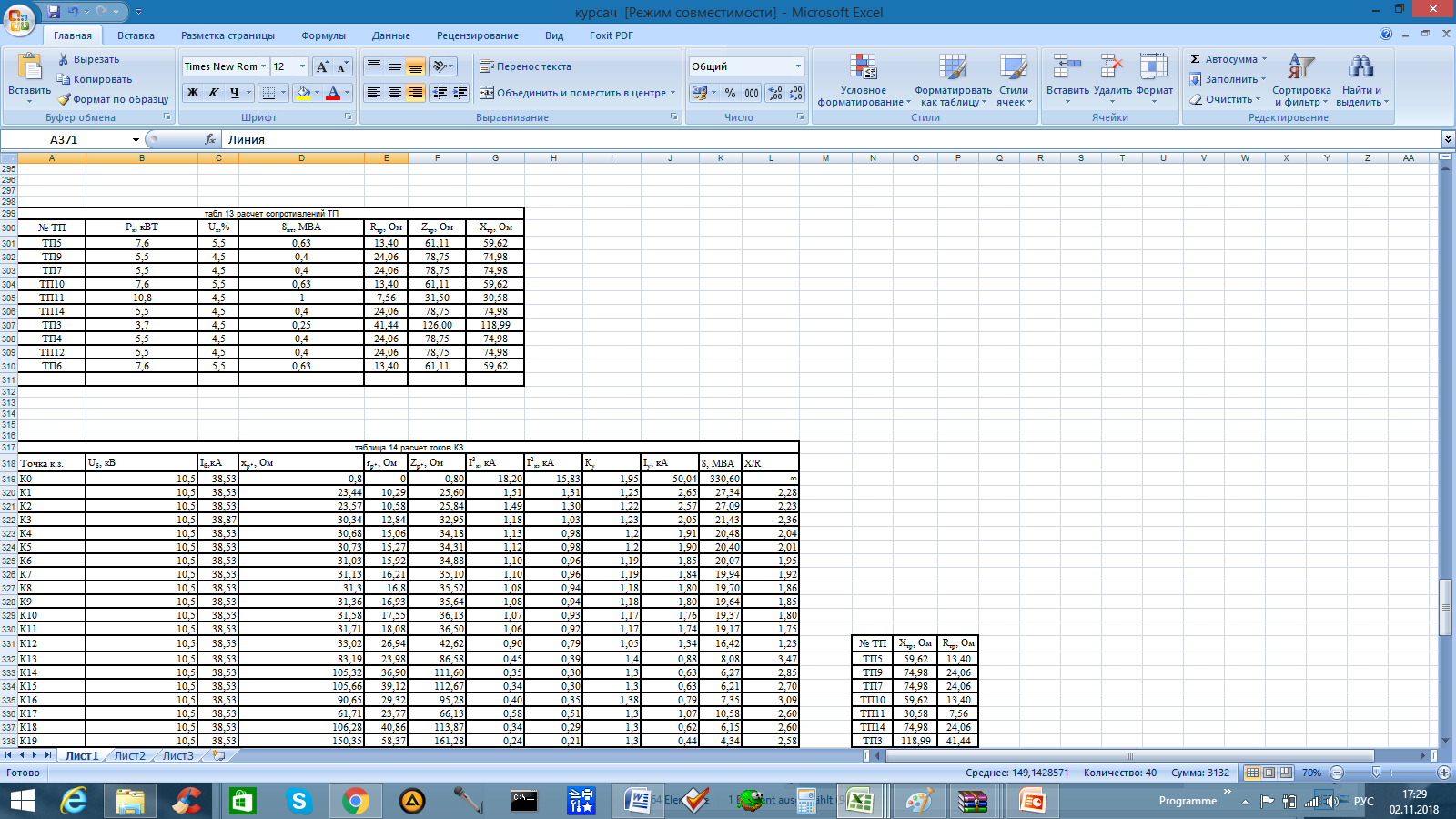Open font name dropdown Times New Roman
1456x819 pixels.
coord(264,66)
